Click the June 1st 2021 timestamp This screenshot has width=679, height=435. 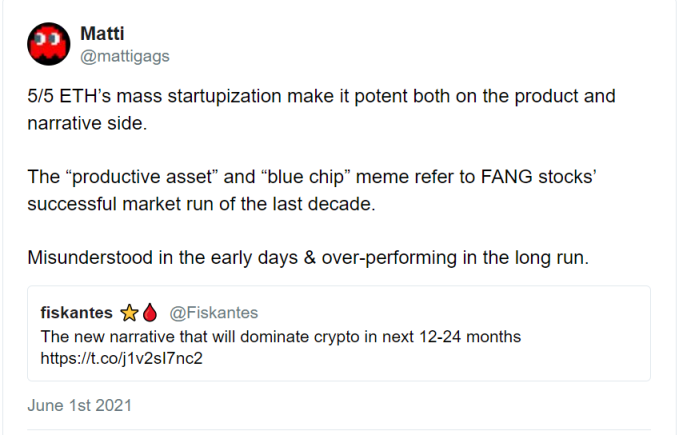click(79, 406)
